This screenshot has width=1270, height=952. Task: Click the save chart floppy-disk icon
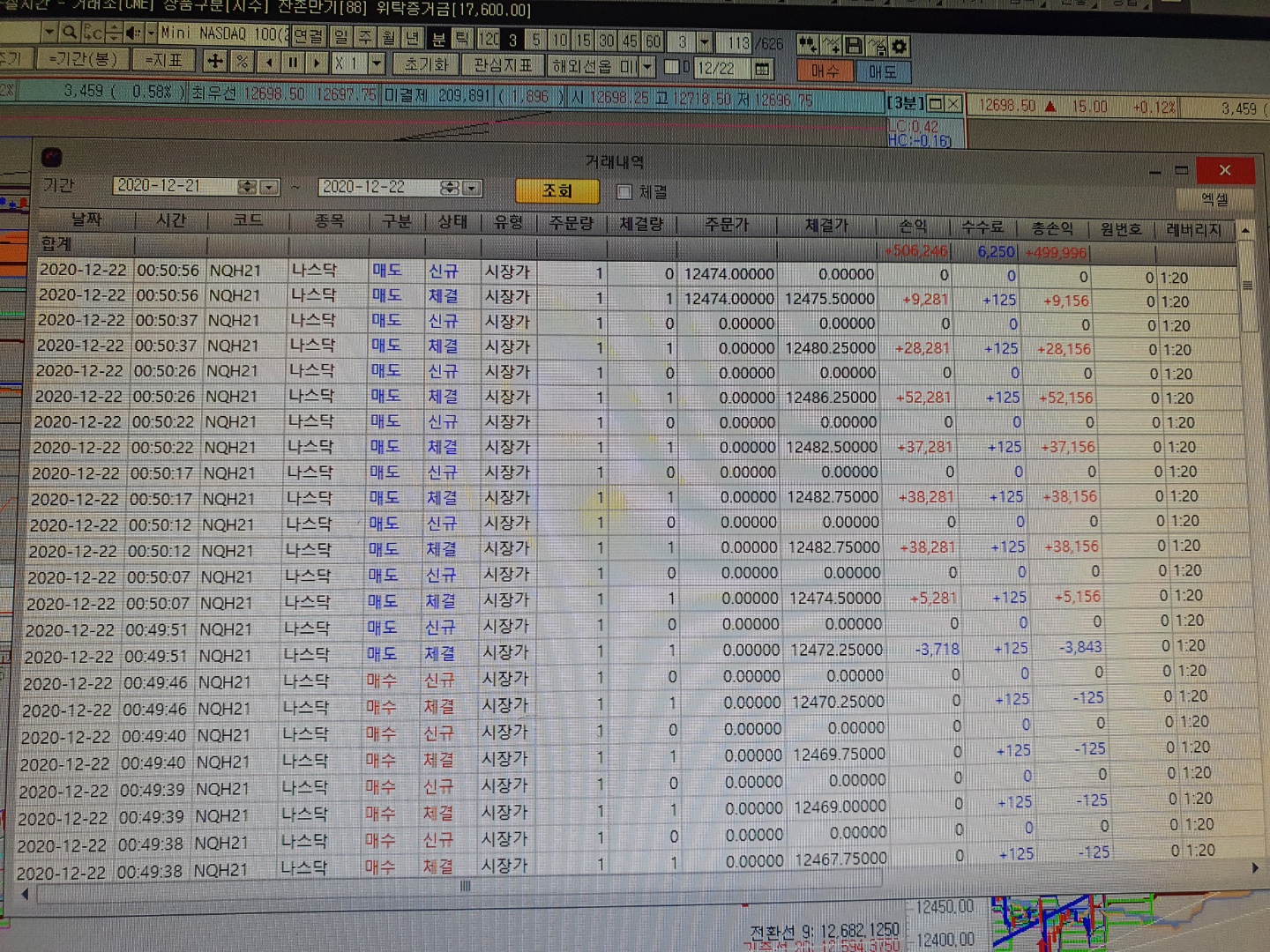853,45
